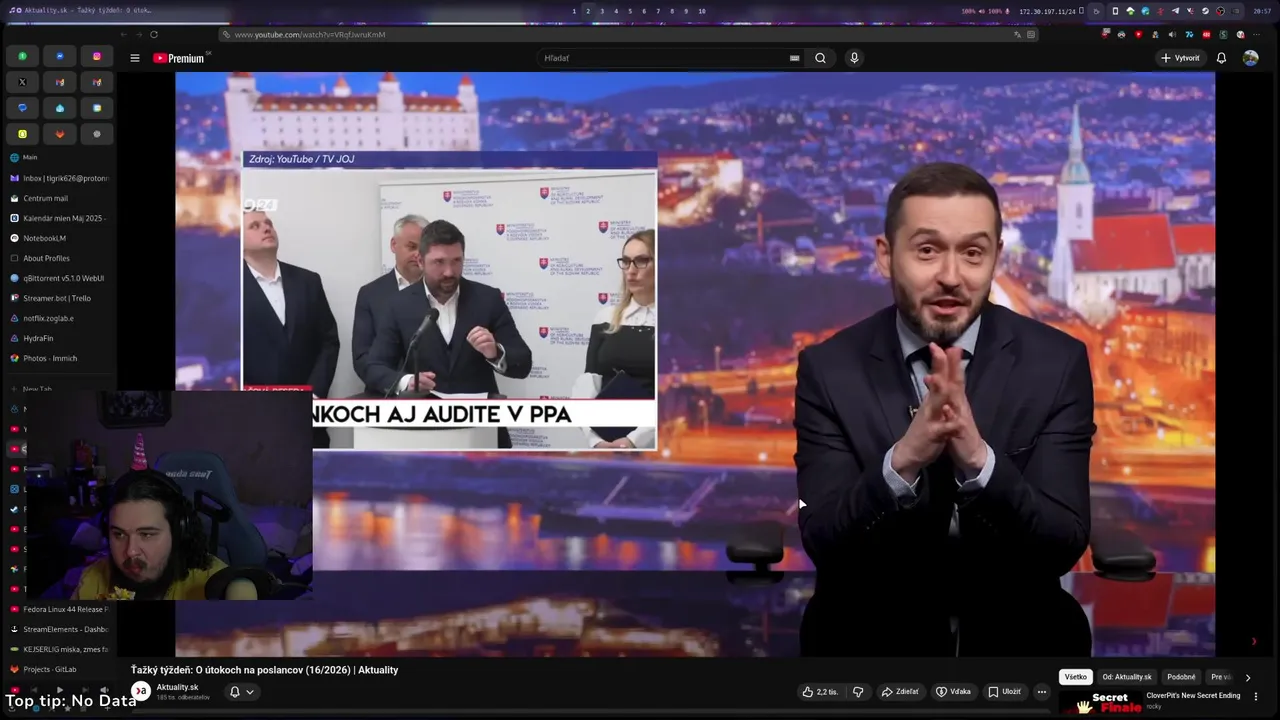Switch to qBittorrent v5.1.0 WebUI tab
The height and width of the screenshot is (720, 1280).
[58, 278]
